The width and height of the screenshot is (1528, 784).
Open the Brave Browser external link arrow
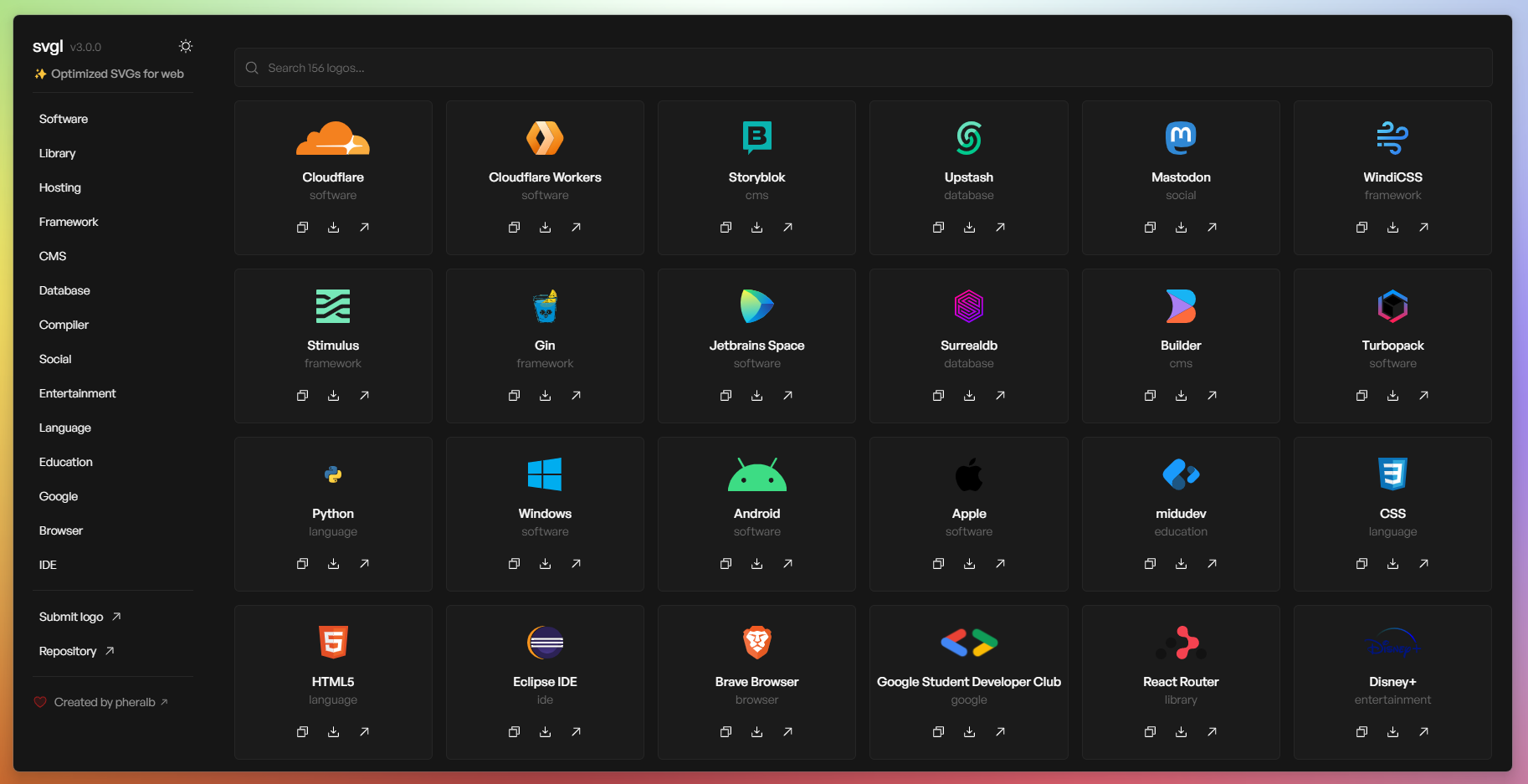coord(787,732)
